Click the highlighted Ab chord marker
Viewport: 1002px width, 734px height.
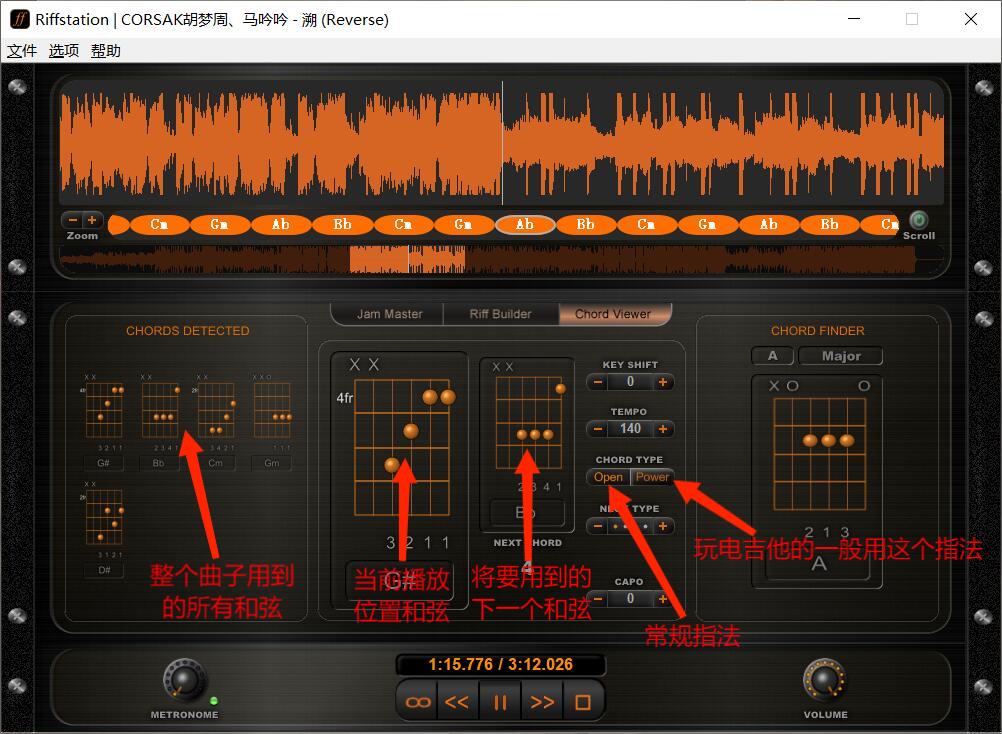(x=525, y=224)
